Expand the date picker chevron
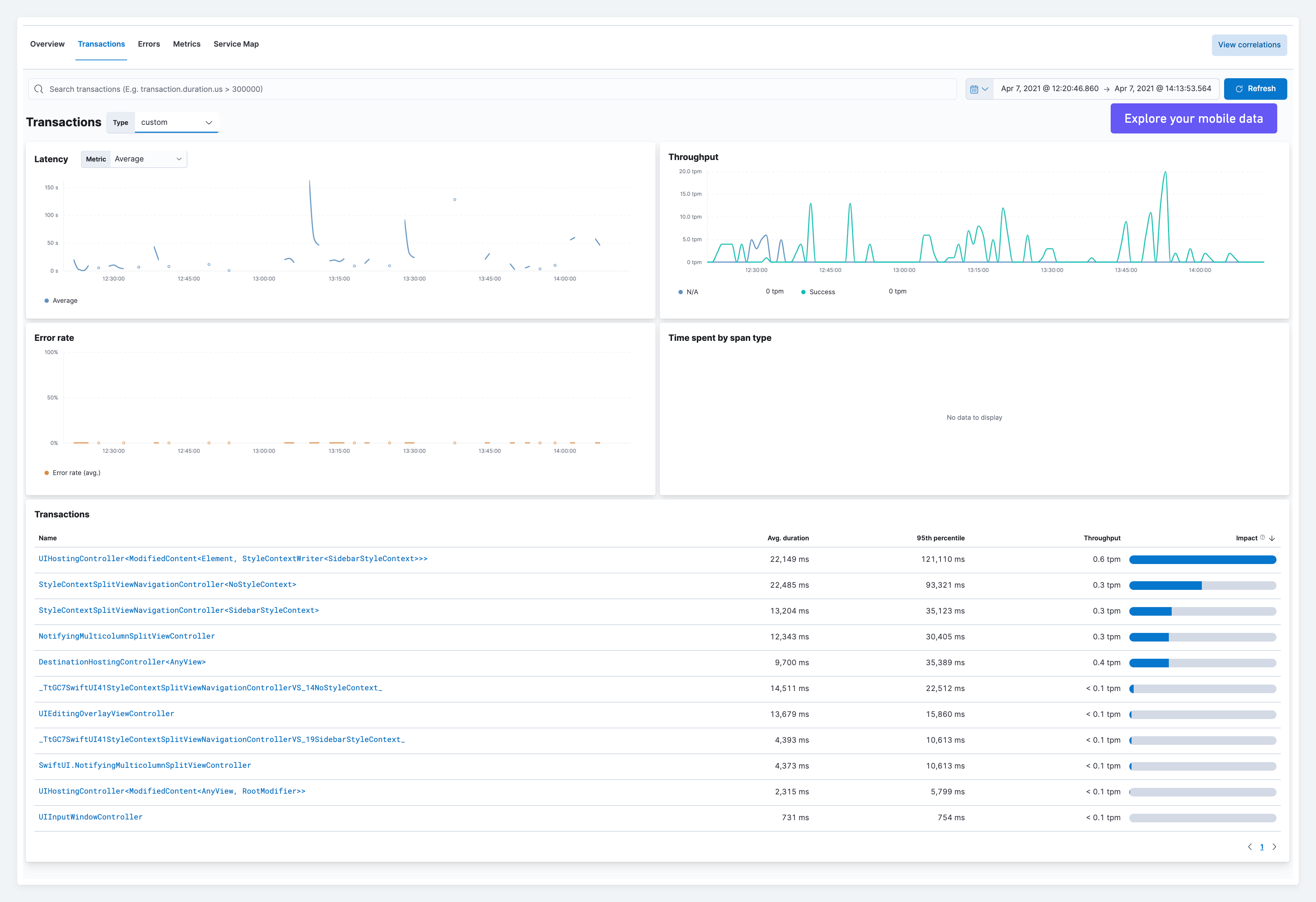The image size is (1316, 902). [x=985, y=89]
